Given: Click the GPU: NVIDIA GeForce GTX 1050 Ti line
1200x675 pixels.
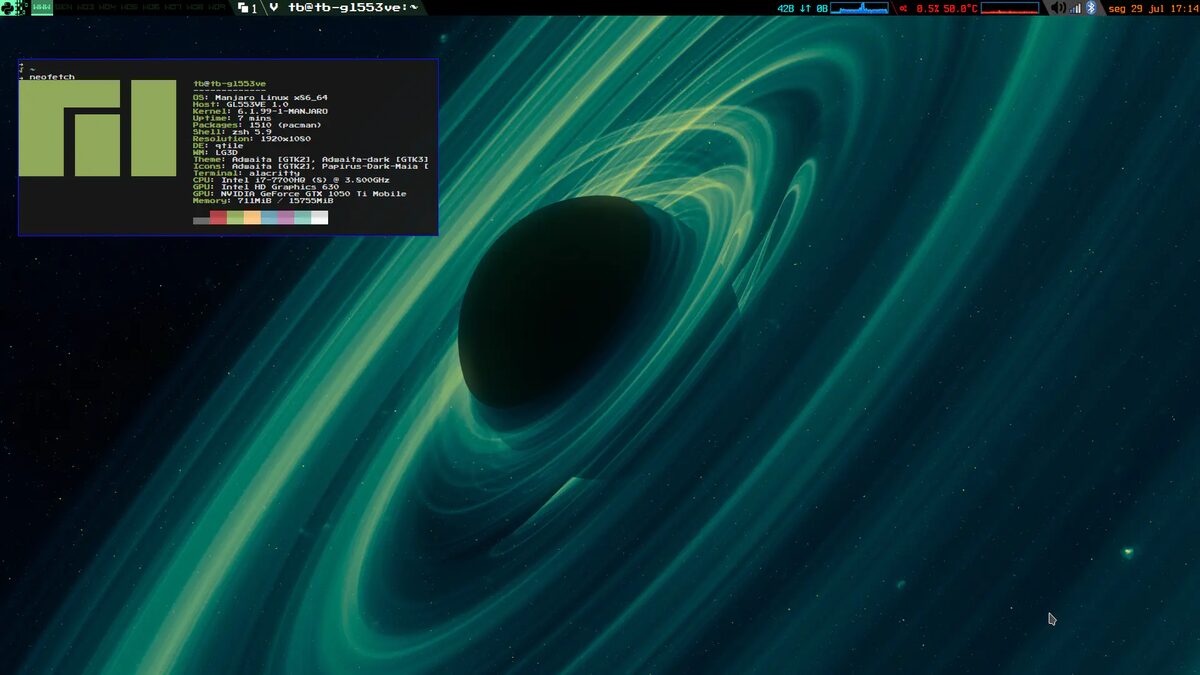Looking at the screenshot, I should click(300, 194).
